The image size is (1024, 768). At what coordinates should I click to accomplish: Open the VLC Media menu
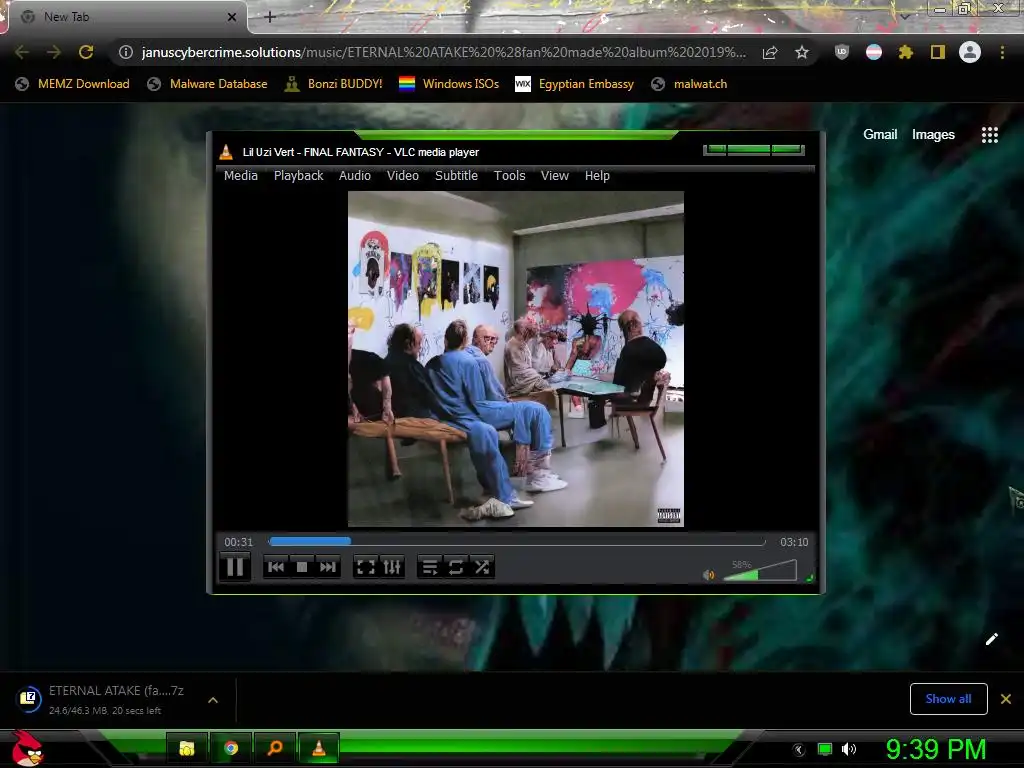coord(240,176)
